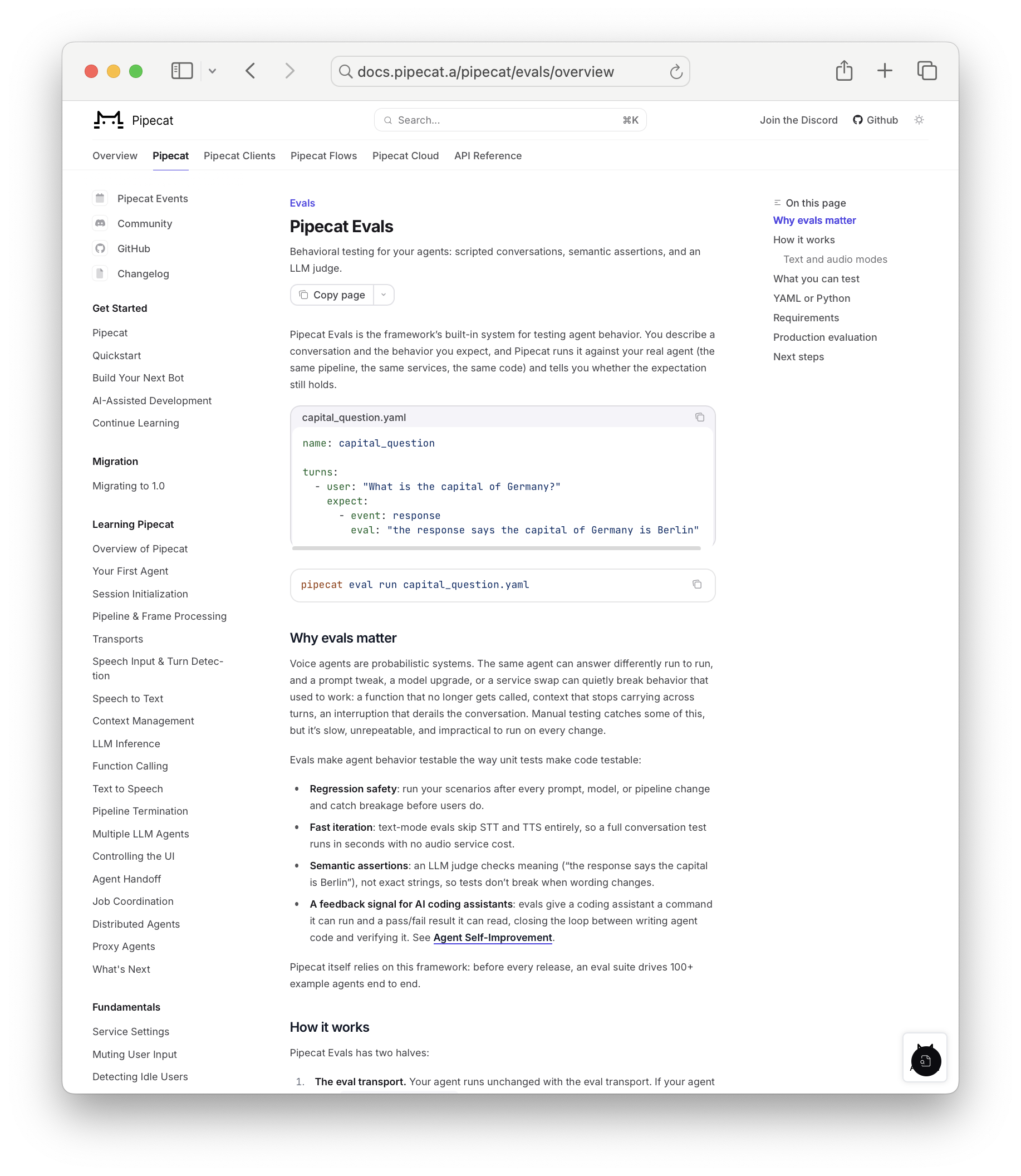Show the tab overview icon
This screenshot has width=1021, height=1176.
pos(927,71)
